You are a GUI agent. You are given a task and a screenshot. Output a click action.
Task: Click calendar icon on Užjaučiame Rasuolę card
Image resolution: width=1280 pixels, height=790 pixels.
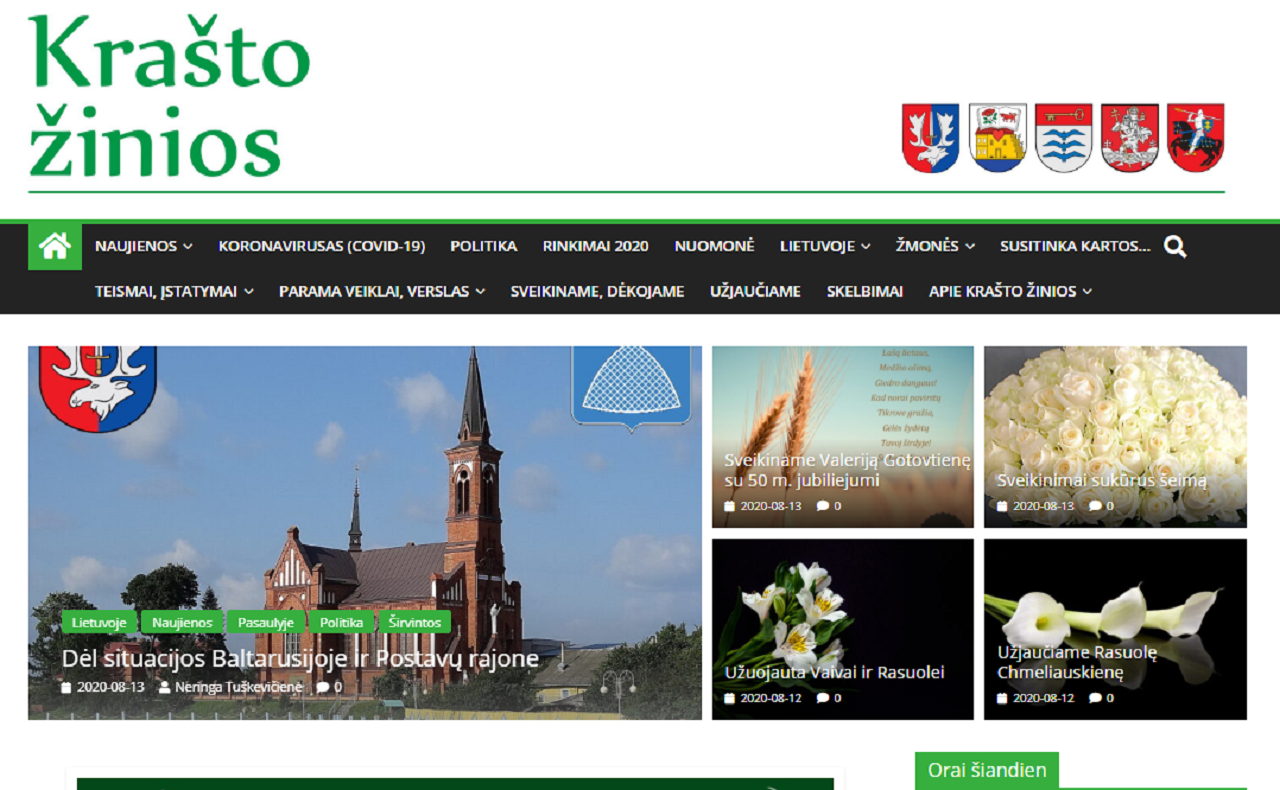click(x=1002, y=698)
